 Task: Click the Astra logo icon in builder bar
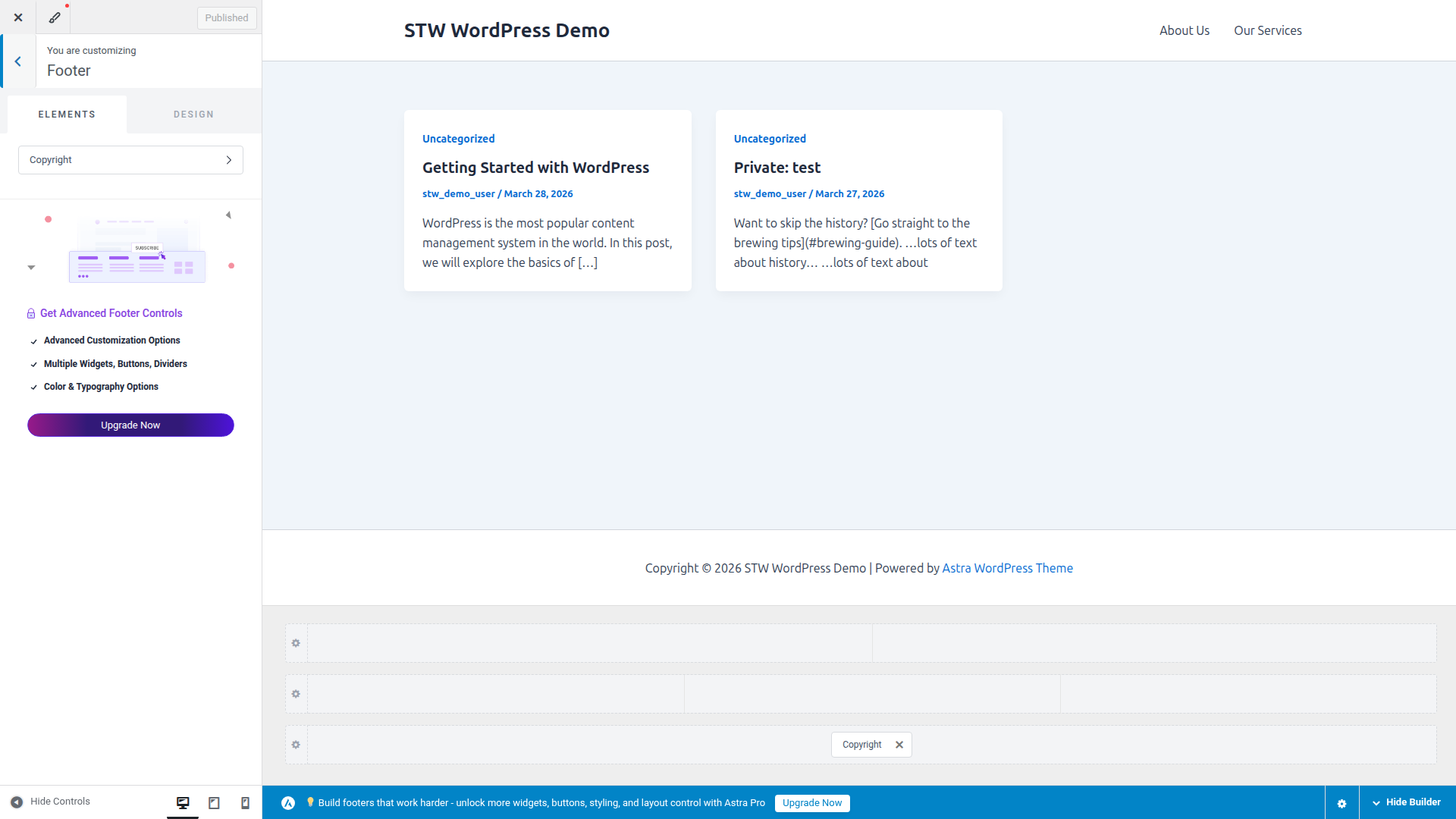point(288,803)
